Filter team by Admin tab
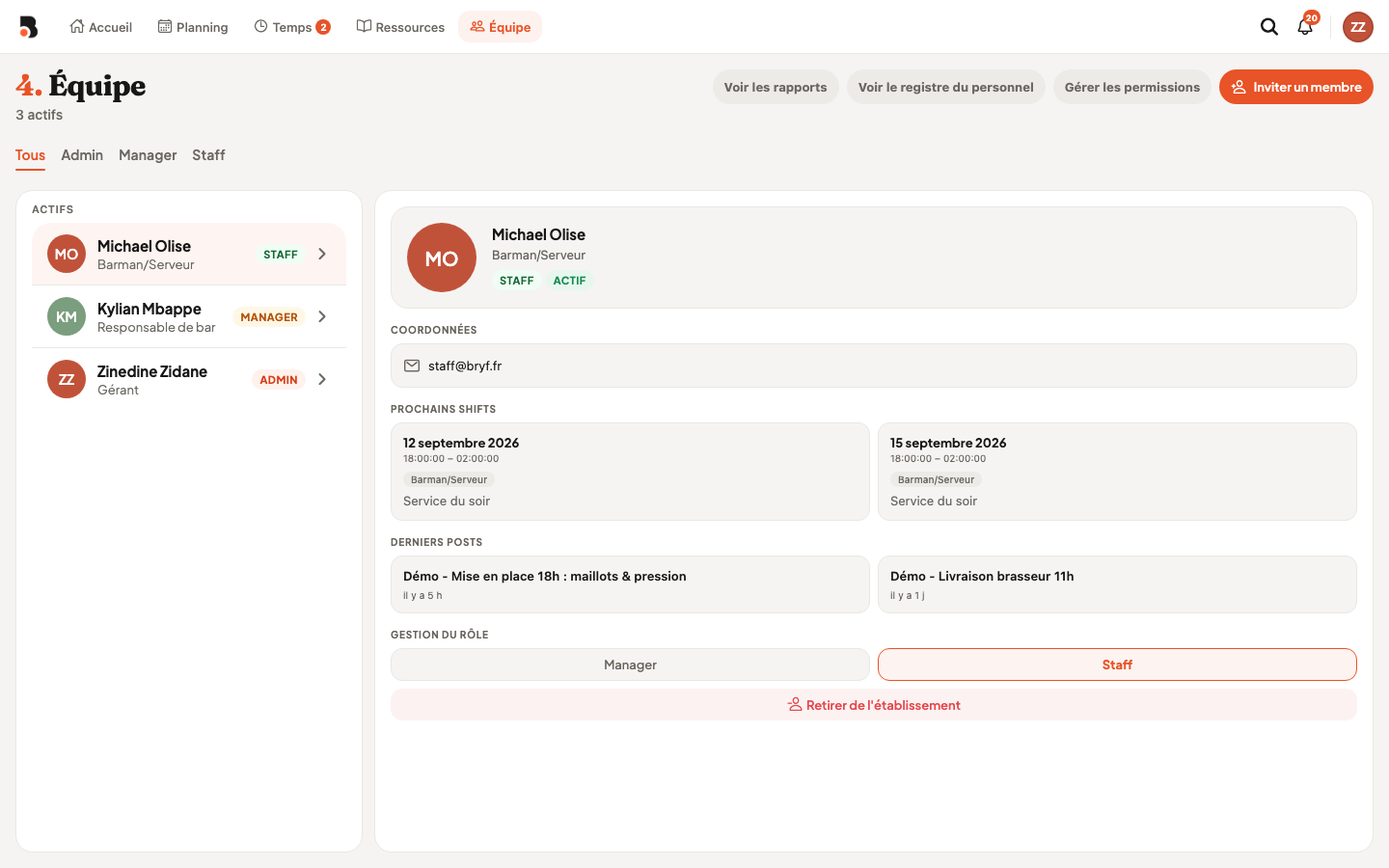Screen dimensions: 1389x868 [x=82, y=155]
